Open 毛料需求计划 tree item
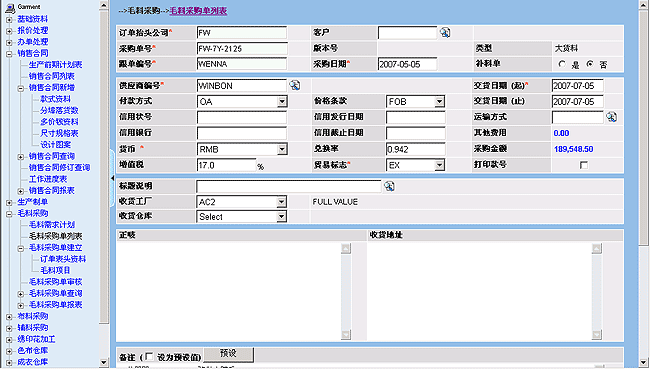650x369 pixels. click(52, 225)
